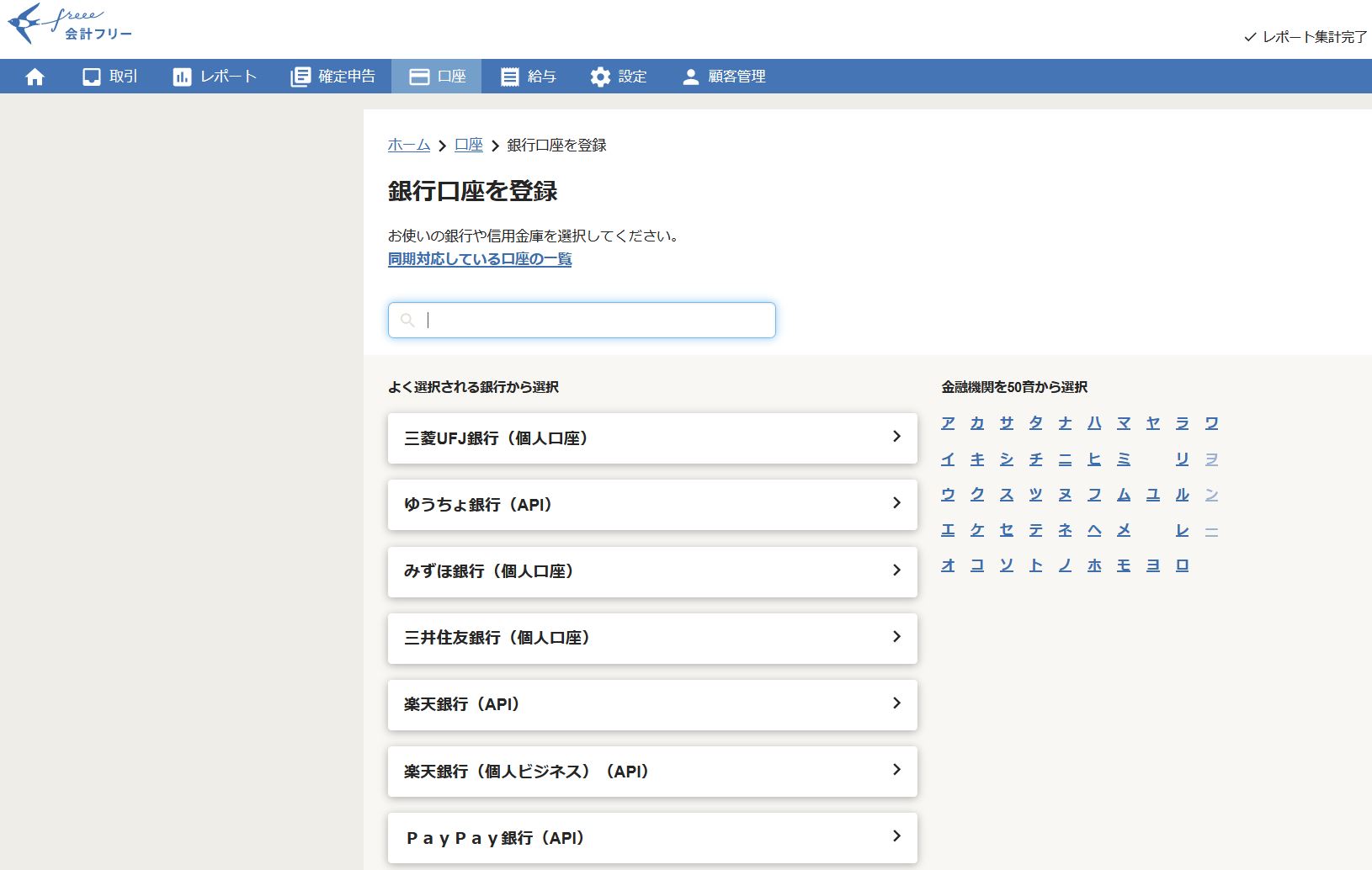Select 楽天銀行（API）
Viewport: 1372px width, 870px height.
(x=652, y=704)
